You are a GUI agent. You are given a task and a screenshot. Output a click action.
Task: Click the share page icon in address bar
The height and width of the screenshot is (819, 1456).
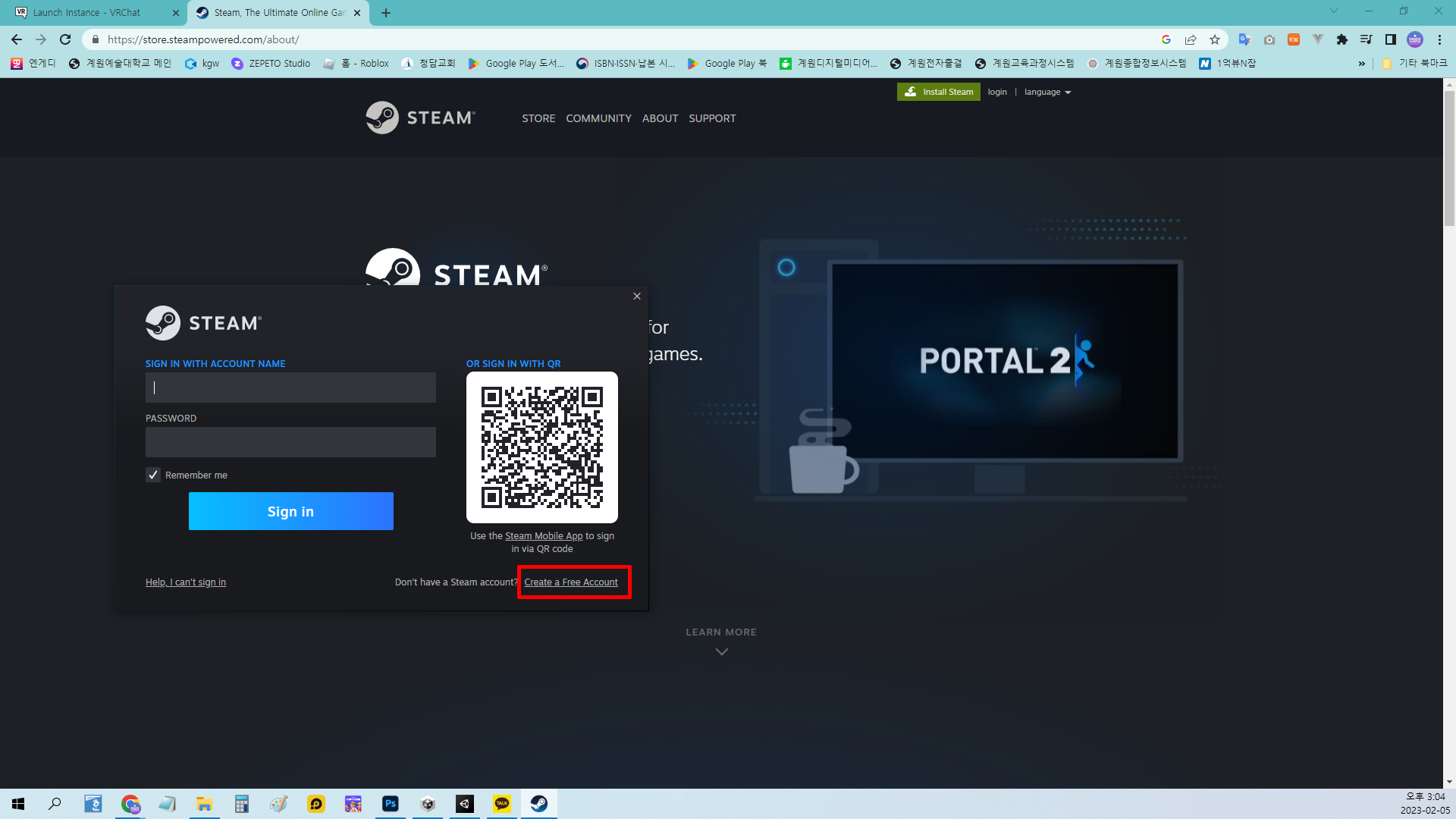[x=1191, y=39]
